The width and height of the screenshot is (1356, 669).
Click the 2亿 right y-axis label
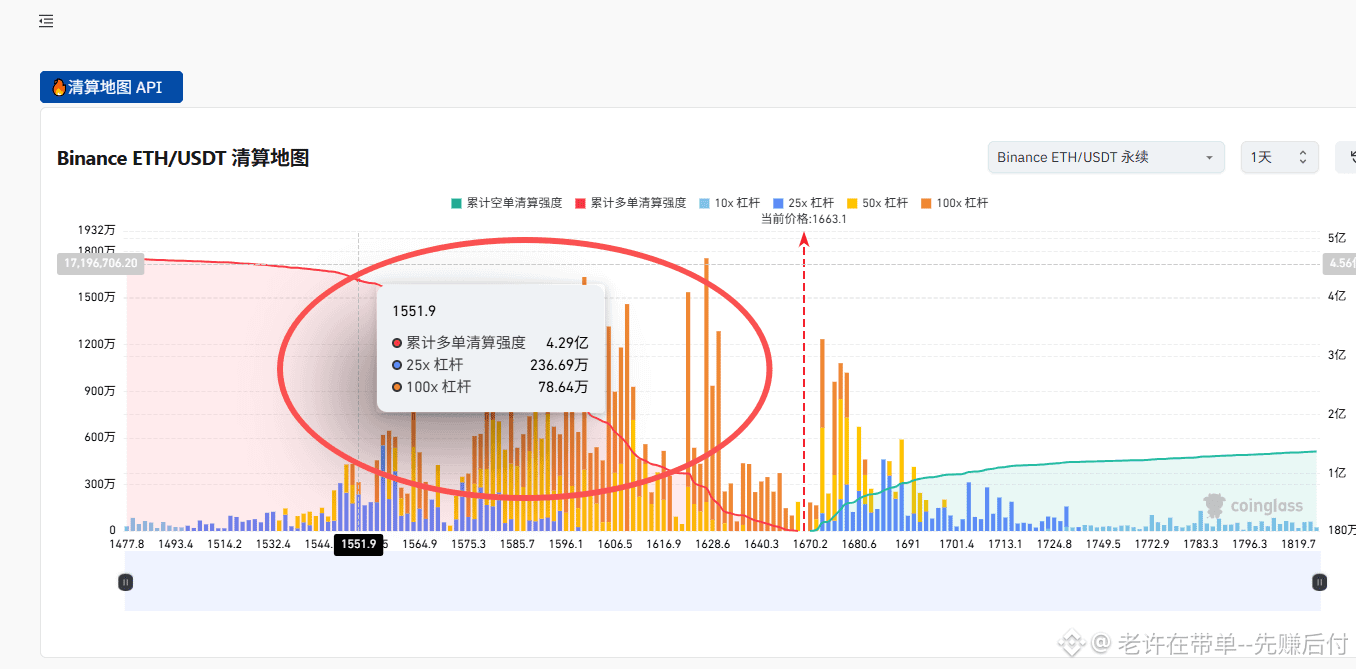click(1337, 414)
